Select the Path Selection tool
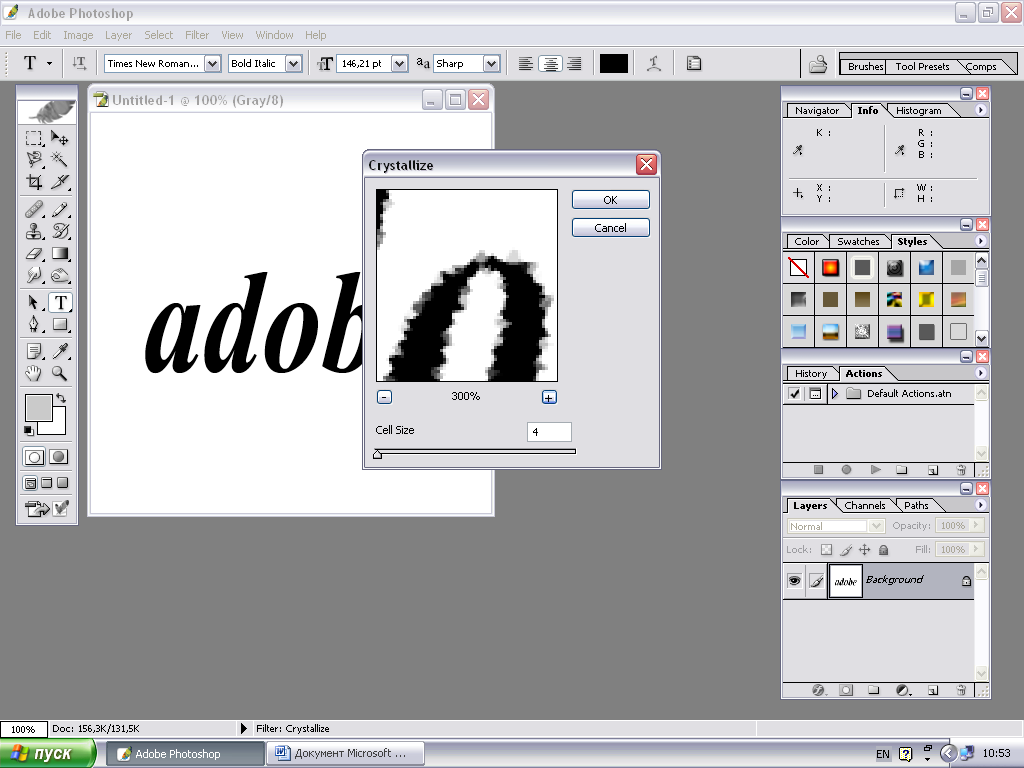 [34, 302]
